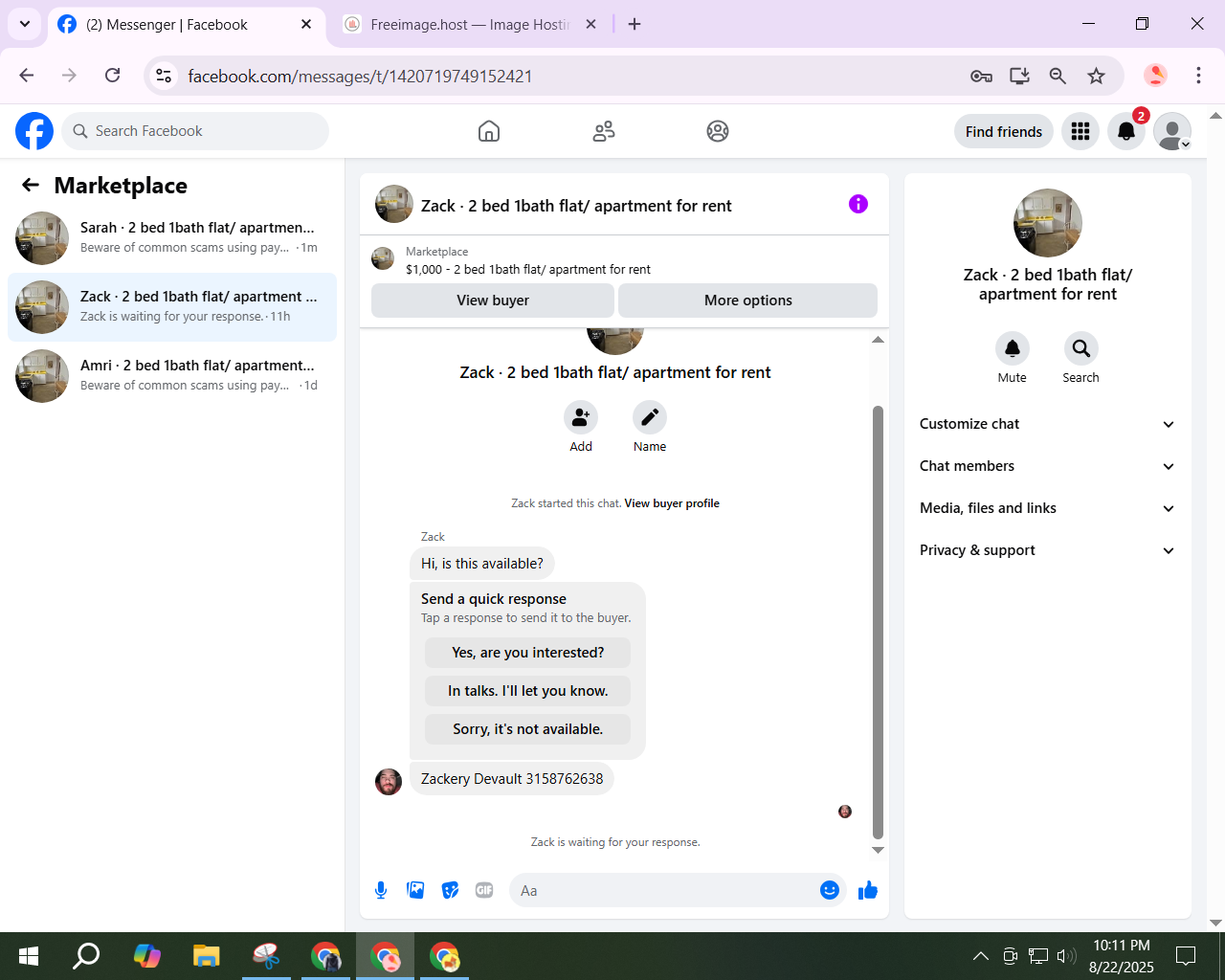Screen dimensions: 1225x980
Task: Open the Facebook logo home link
Action: click(x=34, y=131)
